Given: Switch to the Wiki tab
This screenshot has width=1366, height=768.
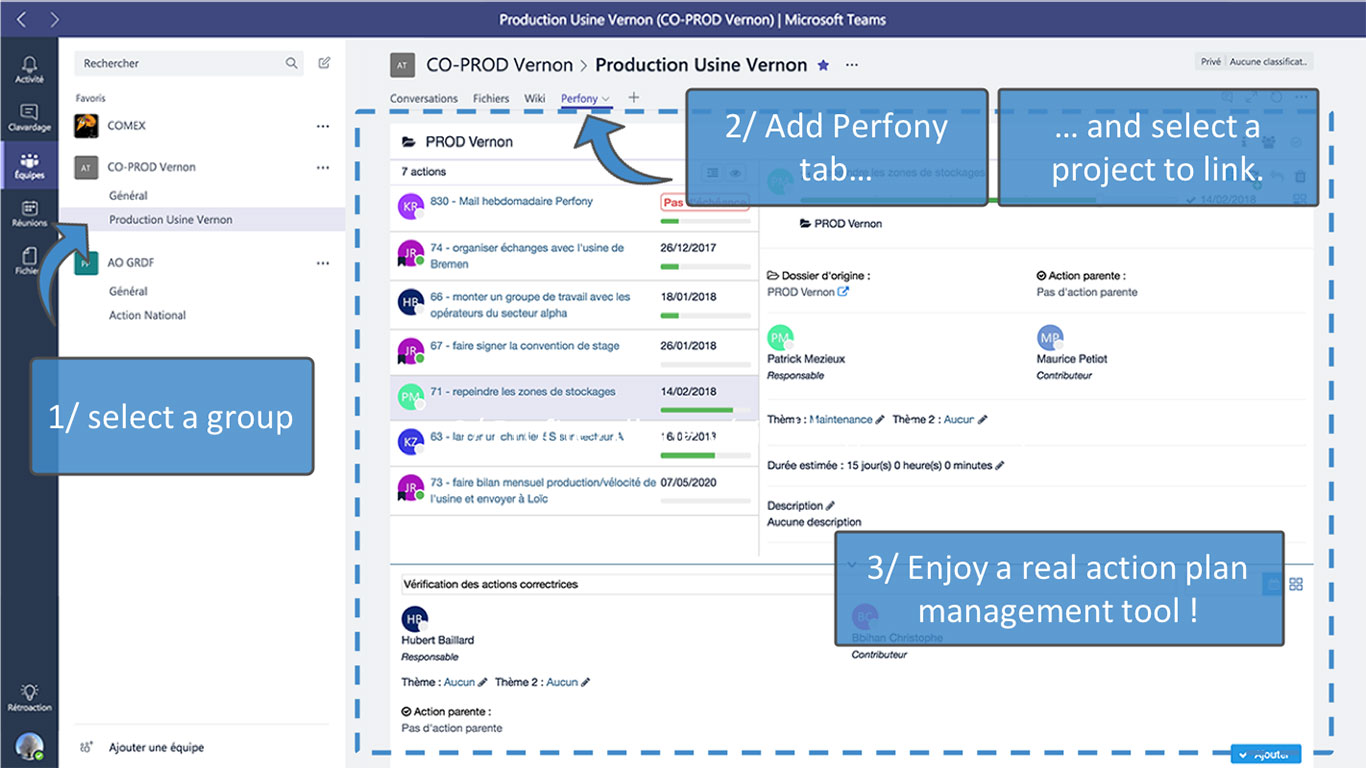Looking at the screenshot, I should click(x=535, y=99).
